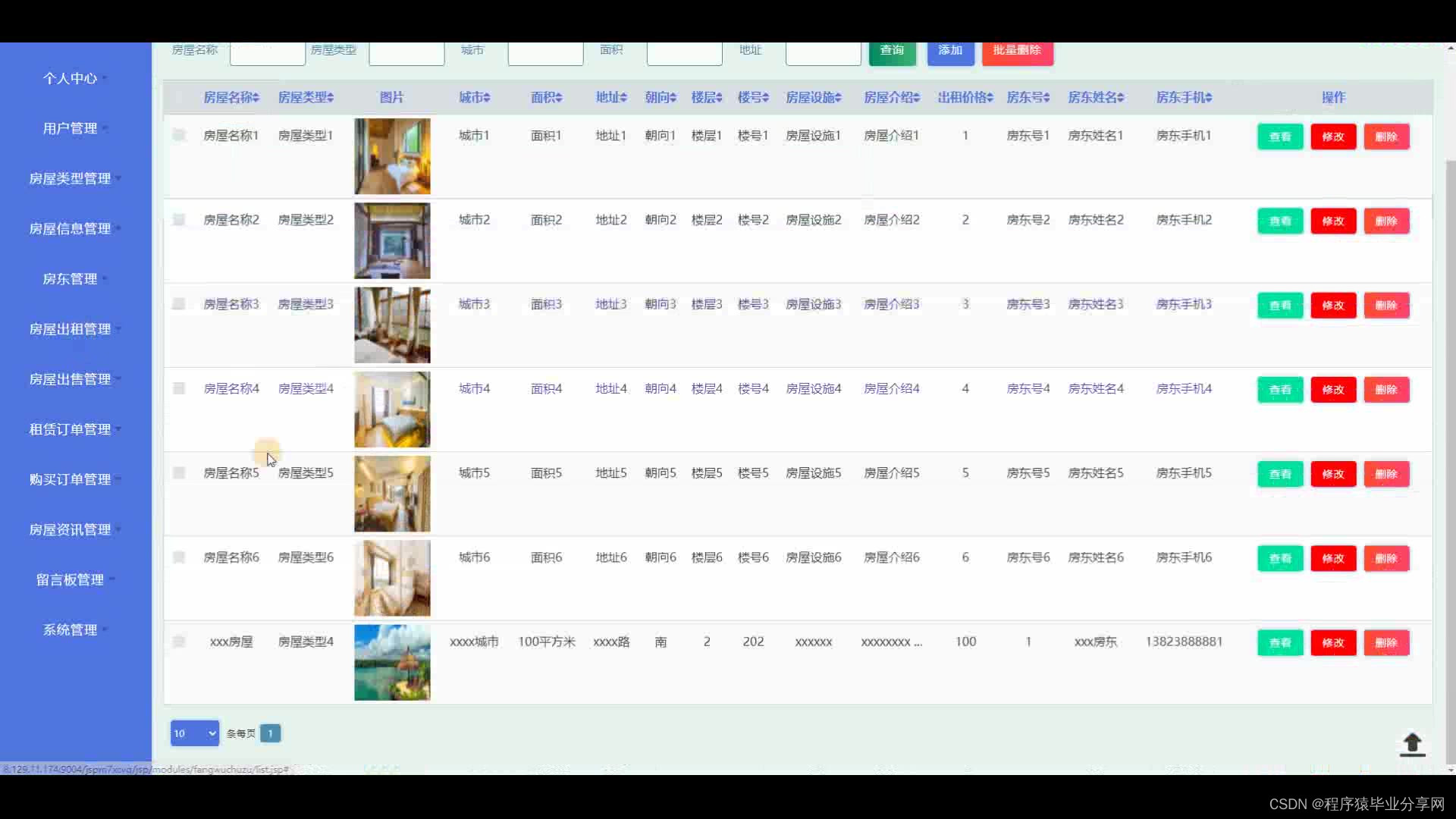The width and height of the screenshot is (1456, 819).
Task: Open 留言板管理 in sidebar
Action: tap(70, 579)
